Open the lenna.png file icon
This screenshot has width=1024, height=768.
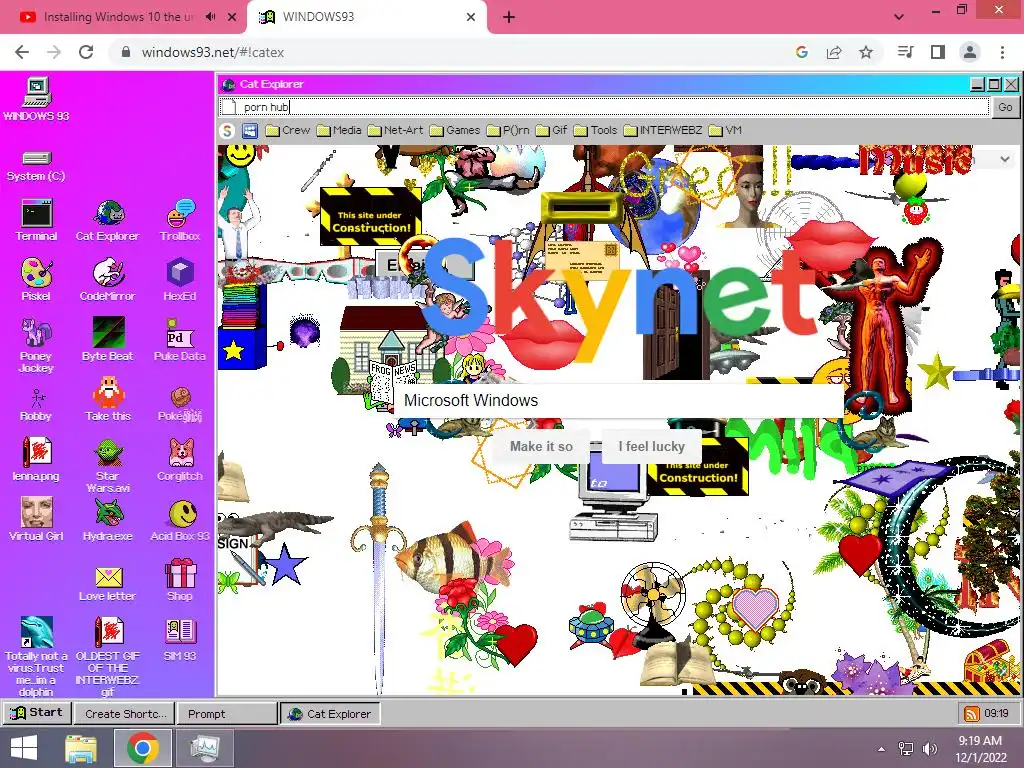pos(36,460)
